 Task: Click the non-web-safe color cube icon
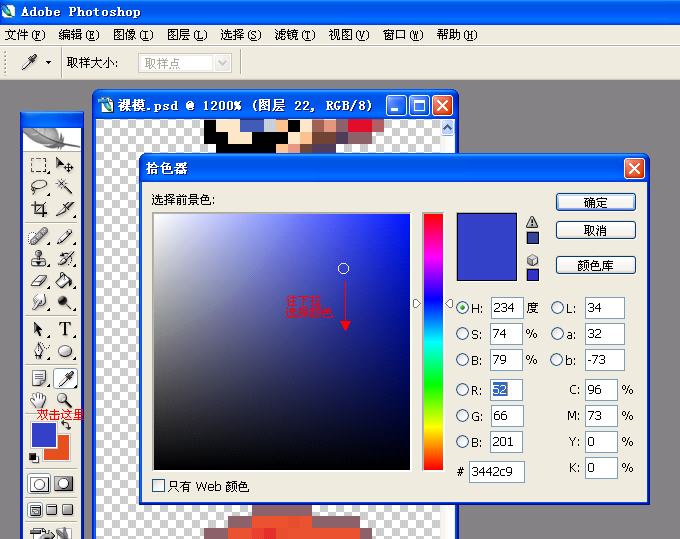[x=533, y=260]
